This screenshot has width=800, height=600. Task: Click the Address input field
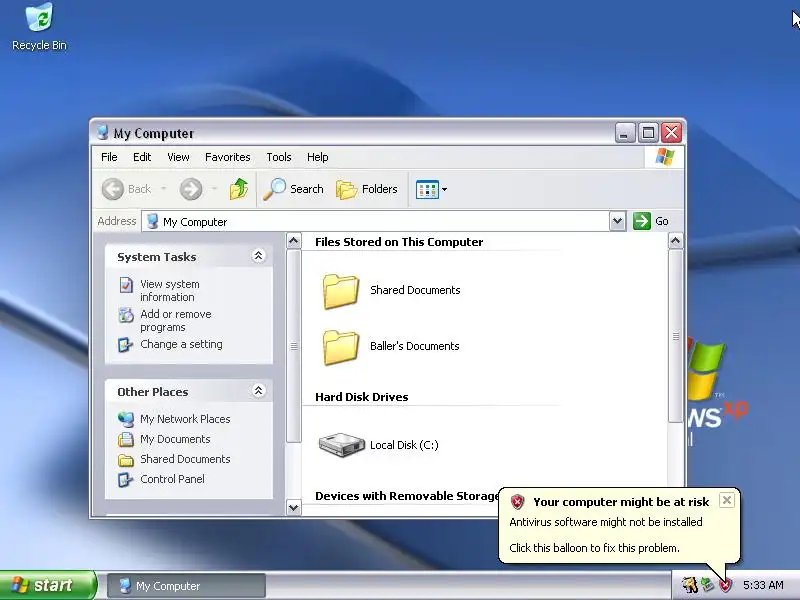(x=376, y=221)
